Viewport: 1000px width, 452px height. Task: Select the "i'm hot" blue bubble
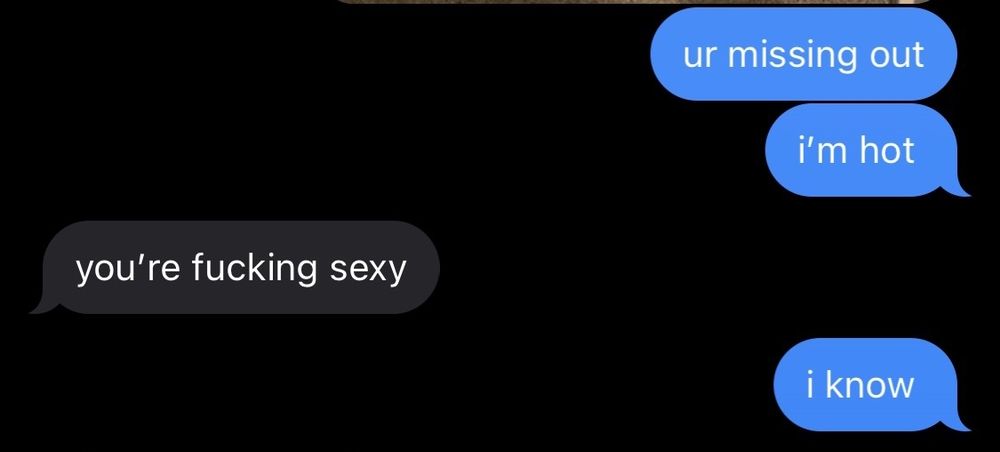point(862,150)
